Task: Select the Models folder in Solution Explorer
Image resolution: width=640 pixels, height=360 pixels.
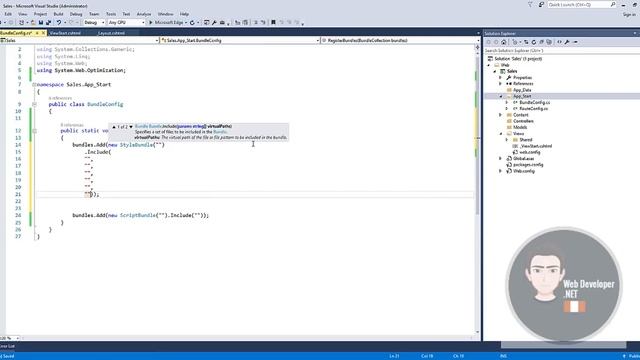Action: (x=520, y=127)
